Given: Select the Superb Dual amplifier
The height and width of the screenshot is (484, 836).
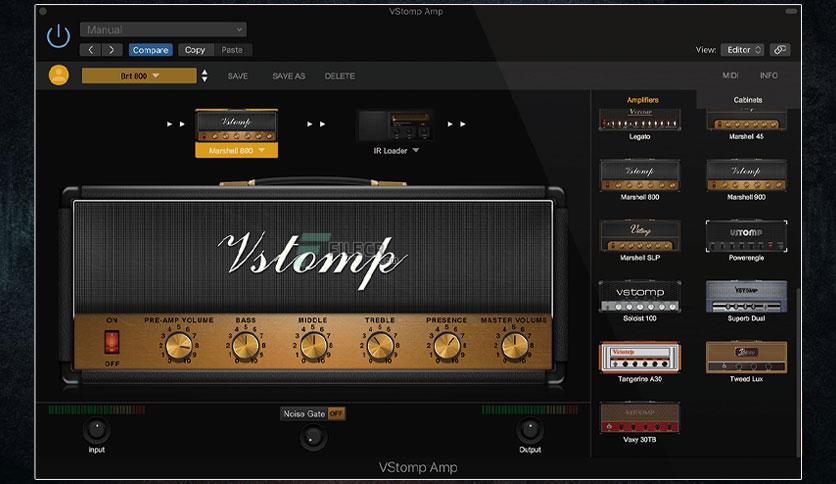Looking at the screenshot, I should pyautogui.click(x=746, y=296).
